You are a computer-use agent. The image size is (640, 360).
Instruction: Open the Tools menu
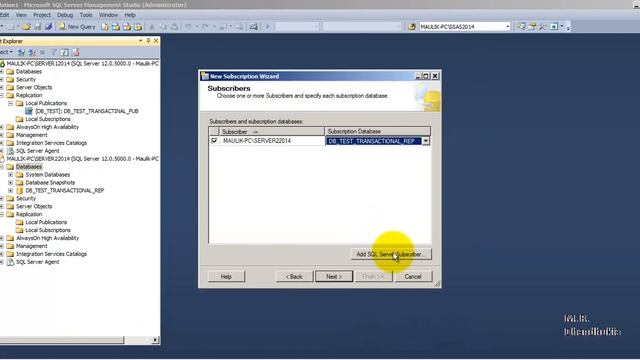pos(86,15)
